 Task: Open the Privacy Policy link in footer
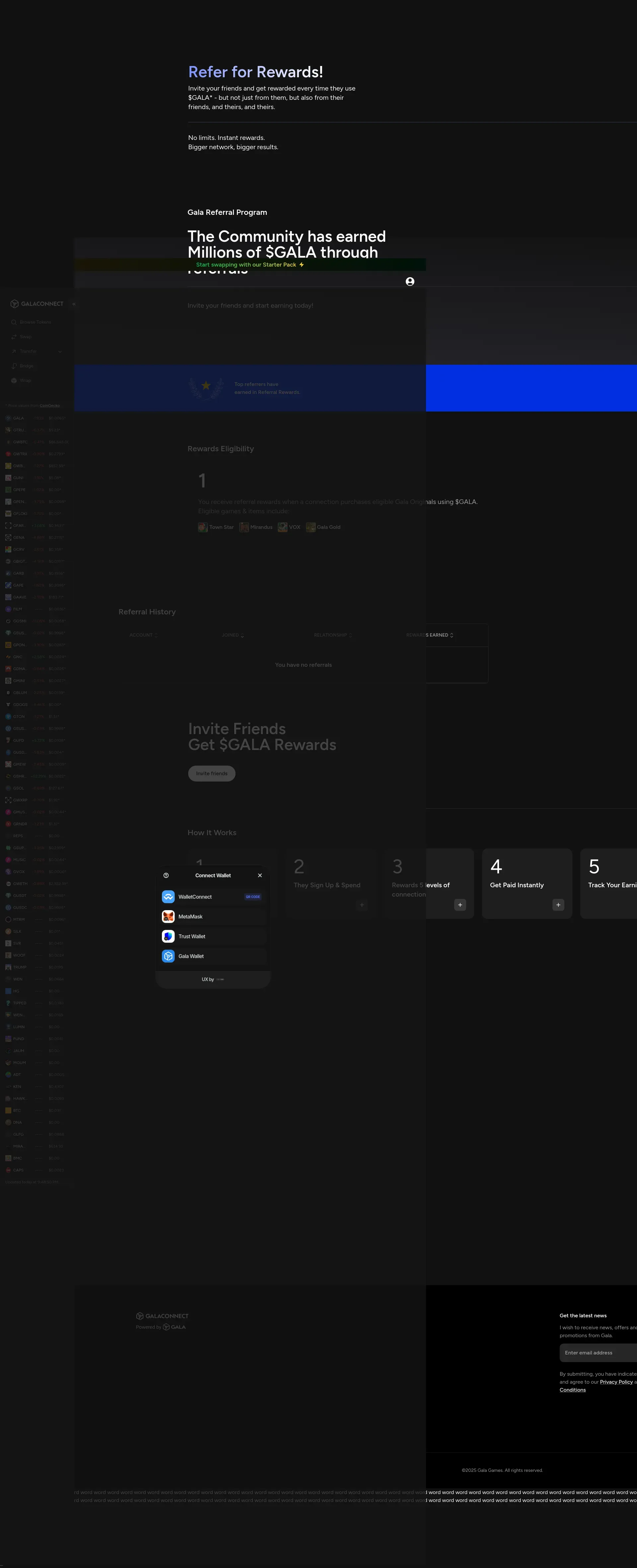pos(616,1382)
